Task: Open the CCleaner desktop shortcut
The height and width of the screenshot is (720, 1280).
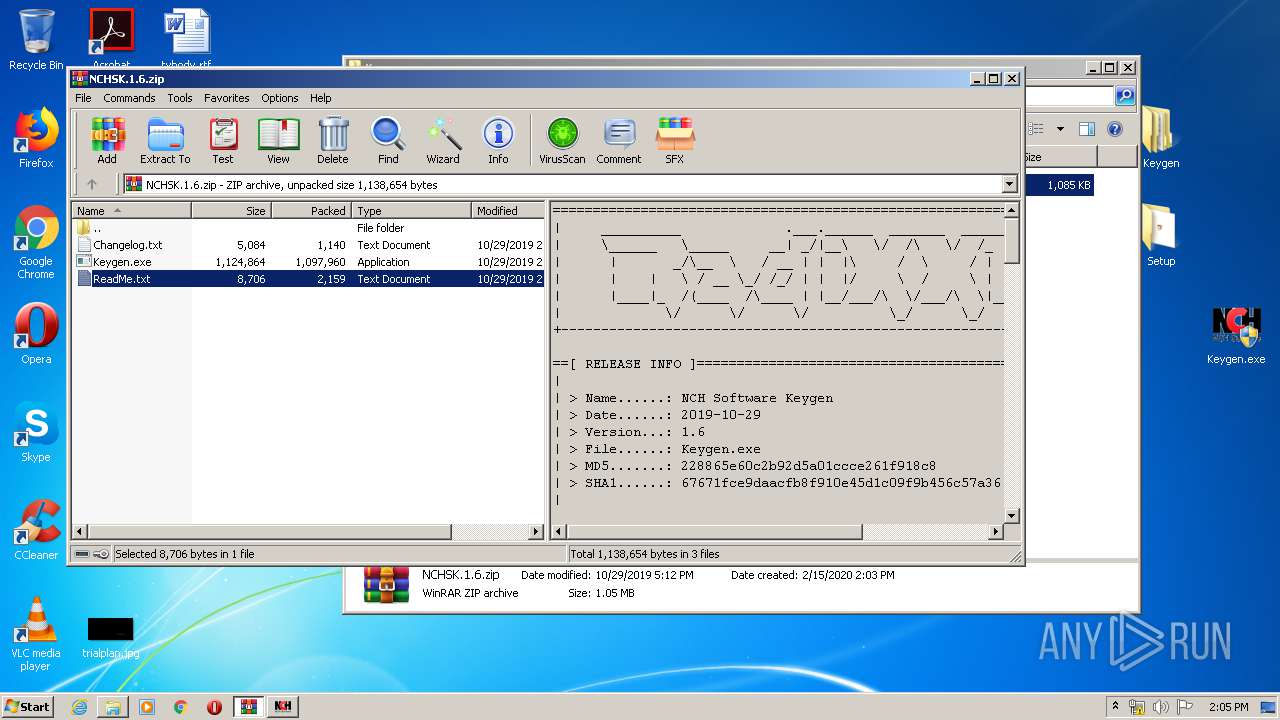Action: (36, 530)
